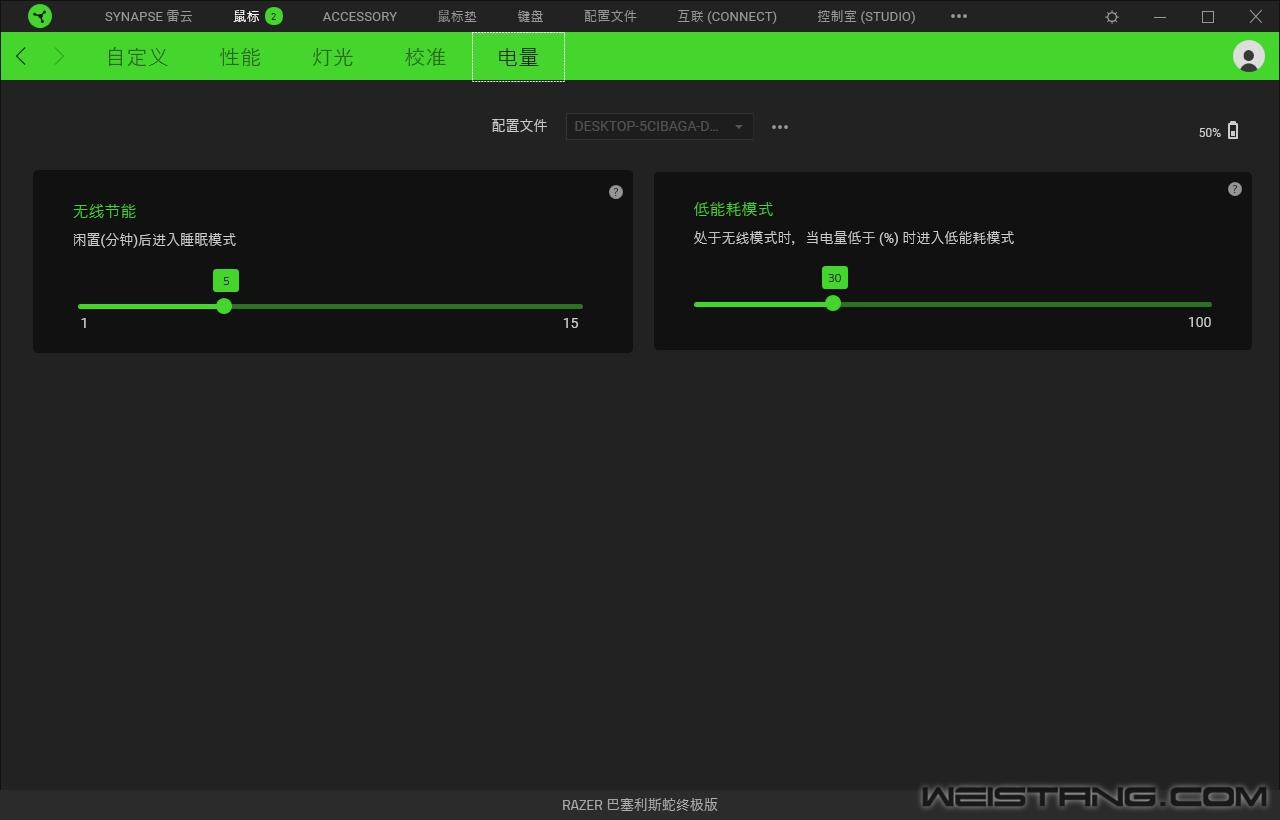The height and width of the screenshot is (820, 1280).
Task: Select the 鼠标 top tab
Action: (246, 16)
